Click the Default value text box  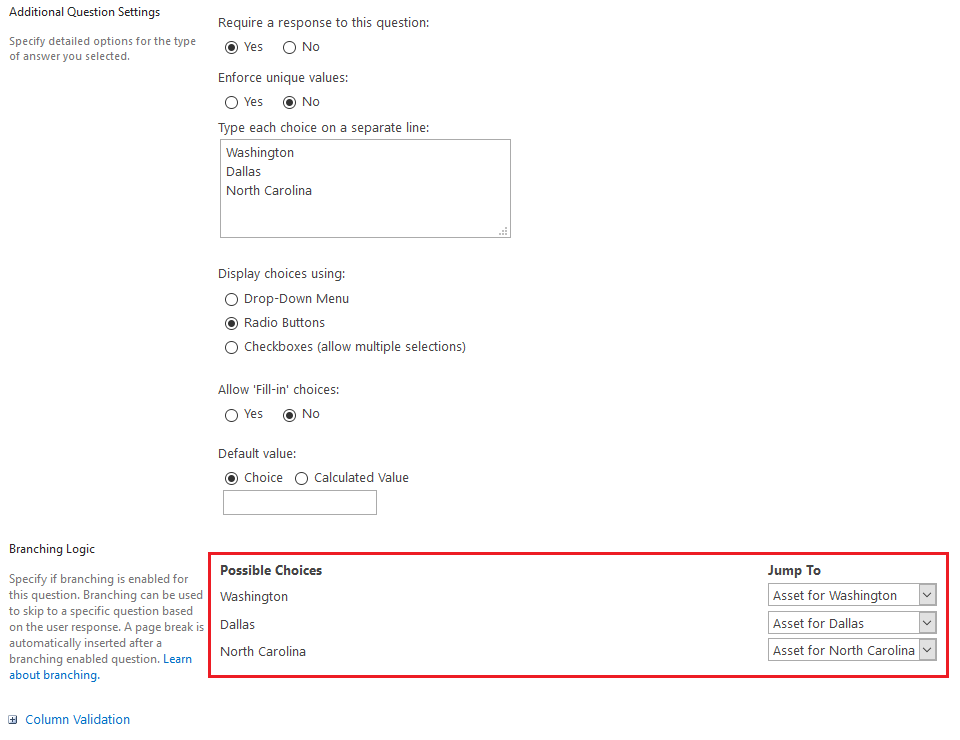point(300,503)
